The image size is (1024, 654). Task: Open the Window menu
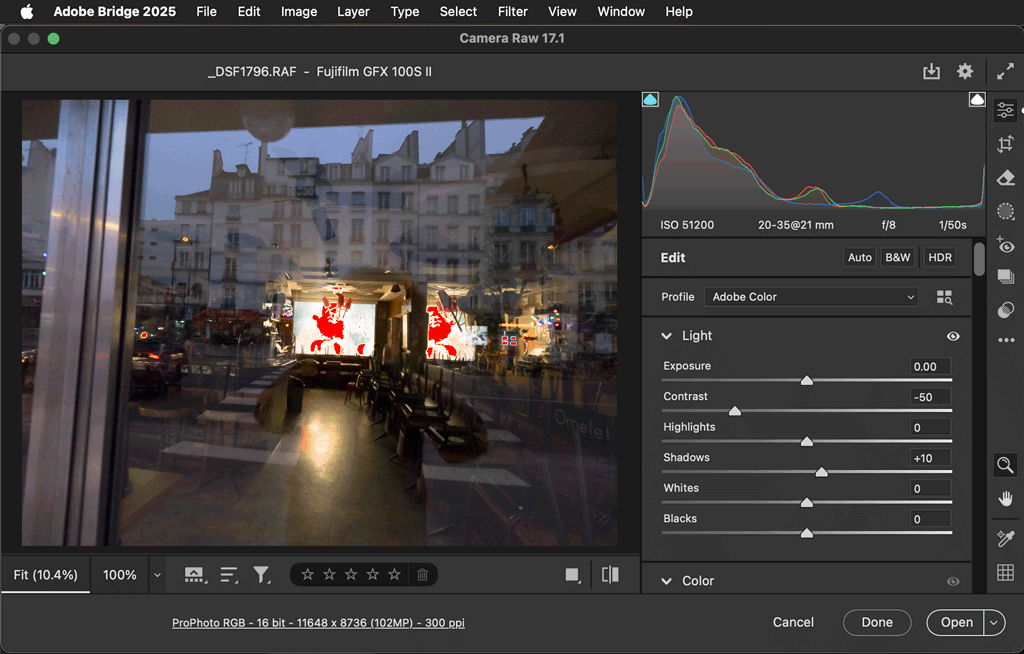coord(621,12)
